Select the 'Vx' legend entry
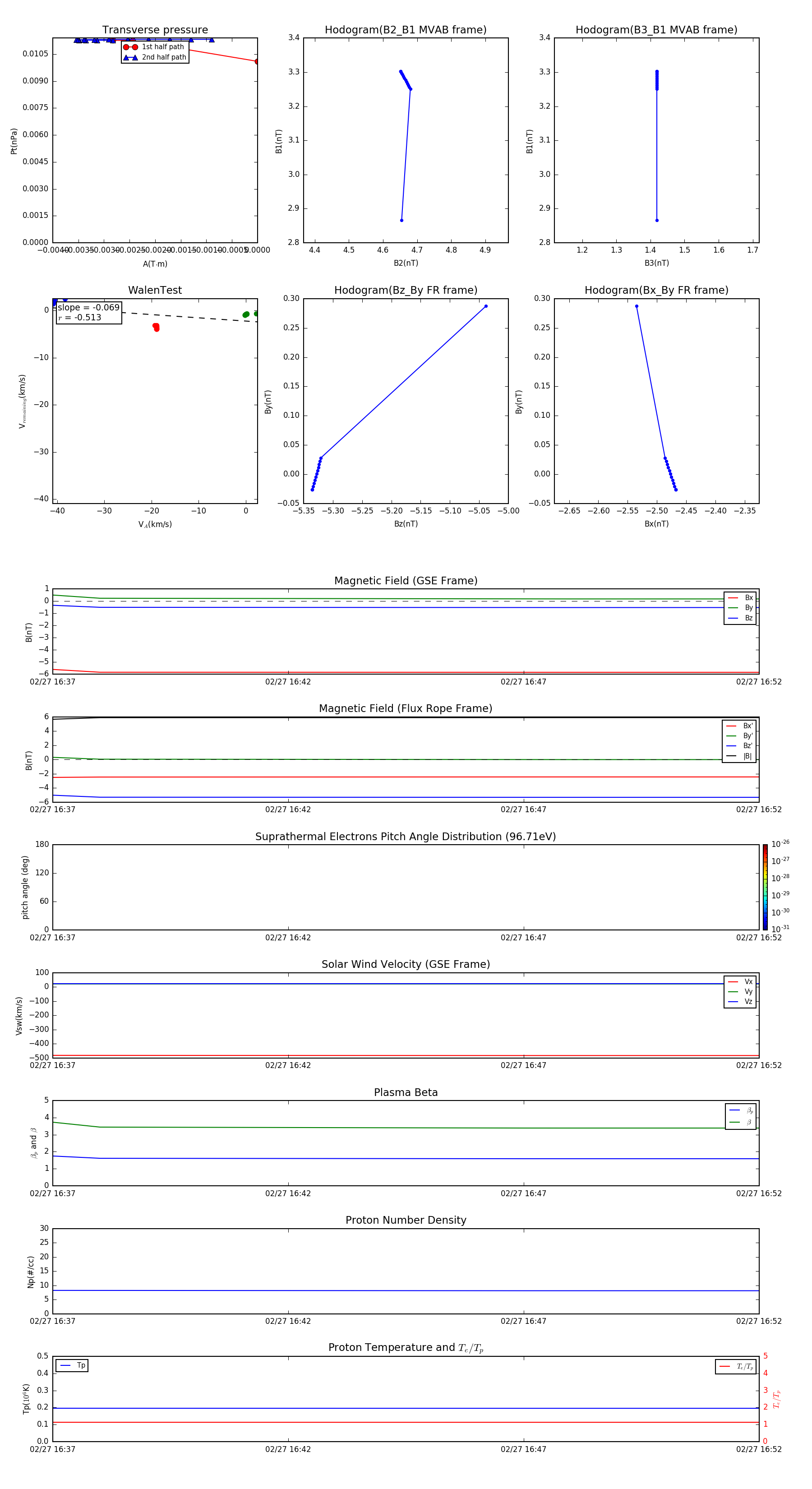This screenshot has width=812, height=1489. (740, 981)
